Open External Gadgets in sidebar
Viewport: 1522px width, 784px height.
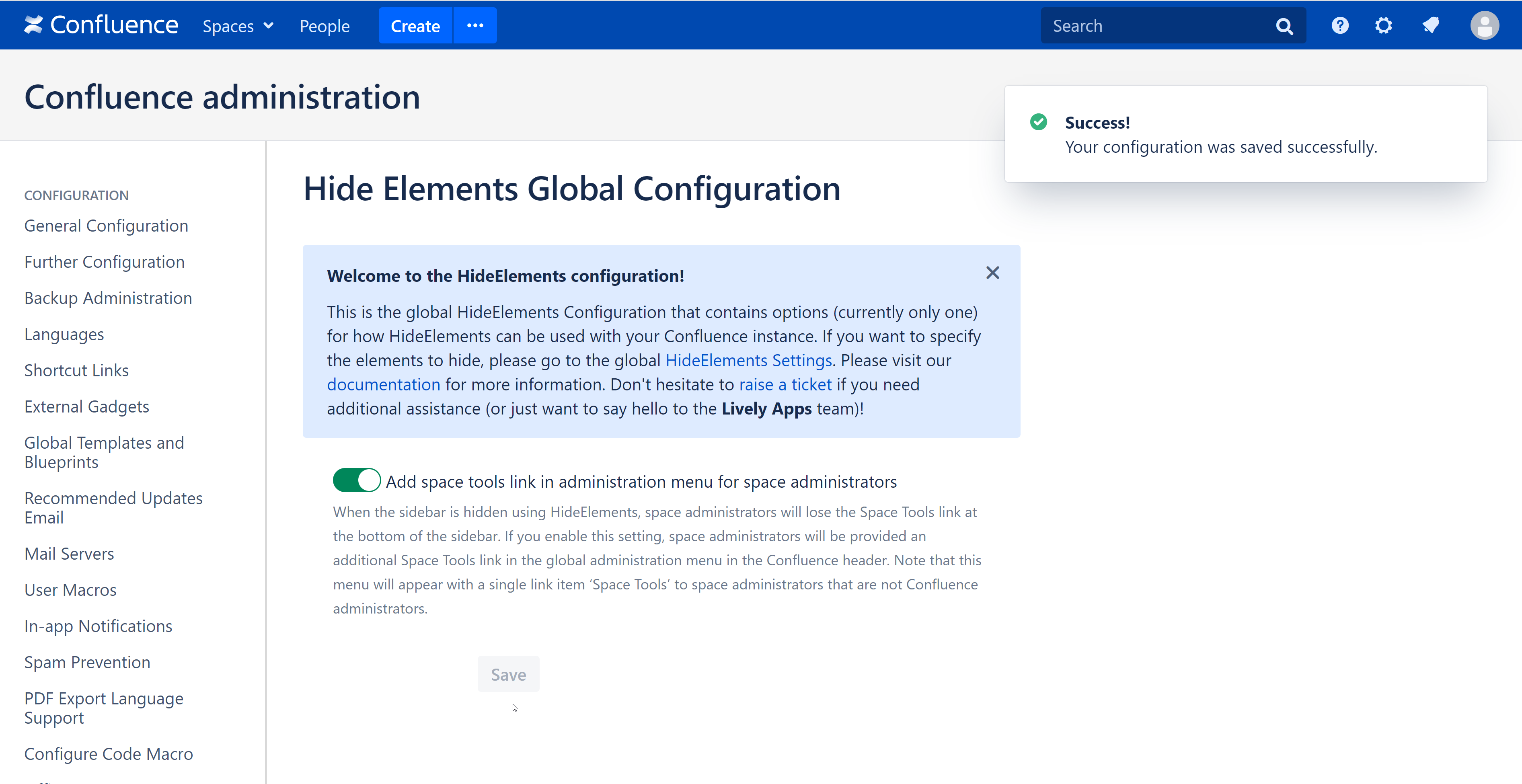87,406
